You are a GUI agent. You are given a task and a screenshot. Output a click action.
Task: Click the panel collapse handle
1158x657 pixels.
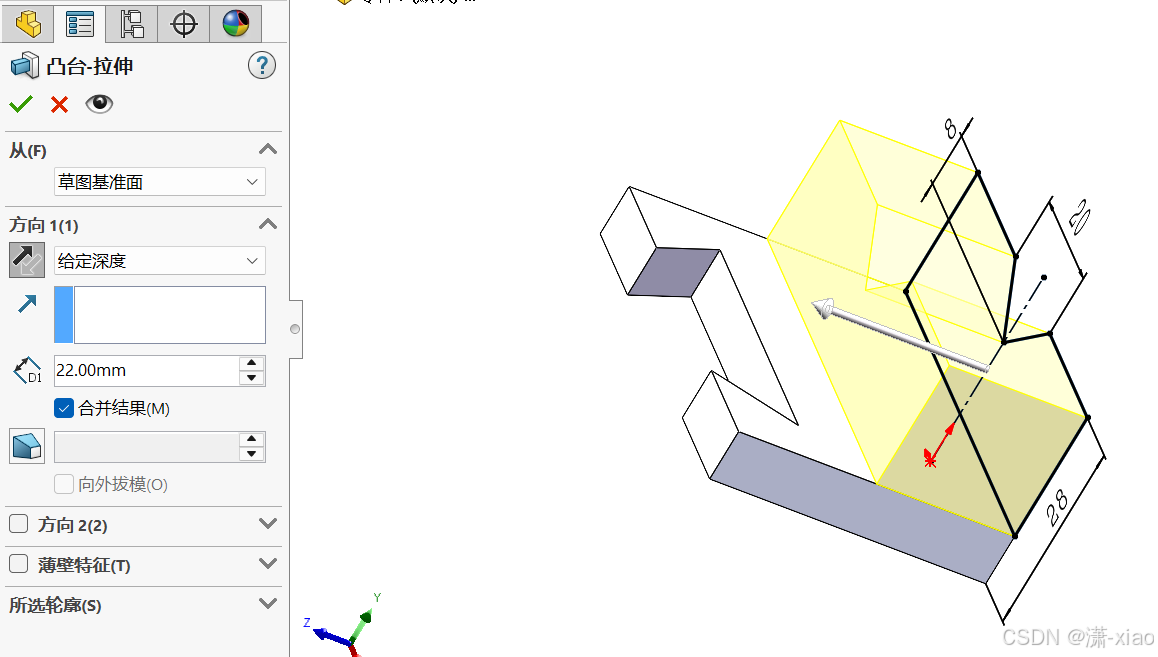click(x=295, y=329)
